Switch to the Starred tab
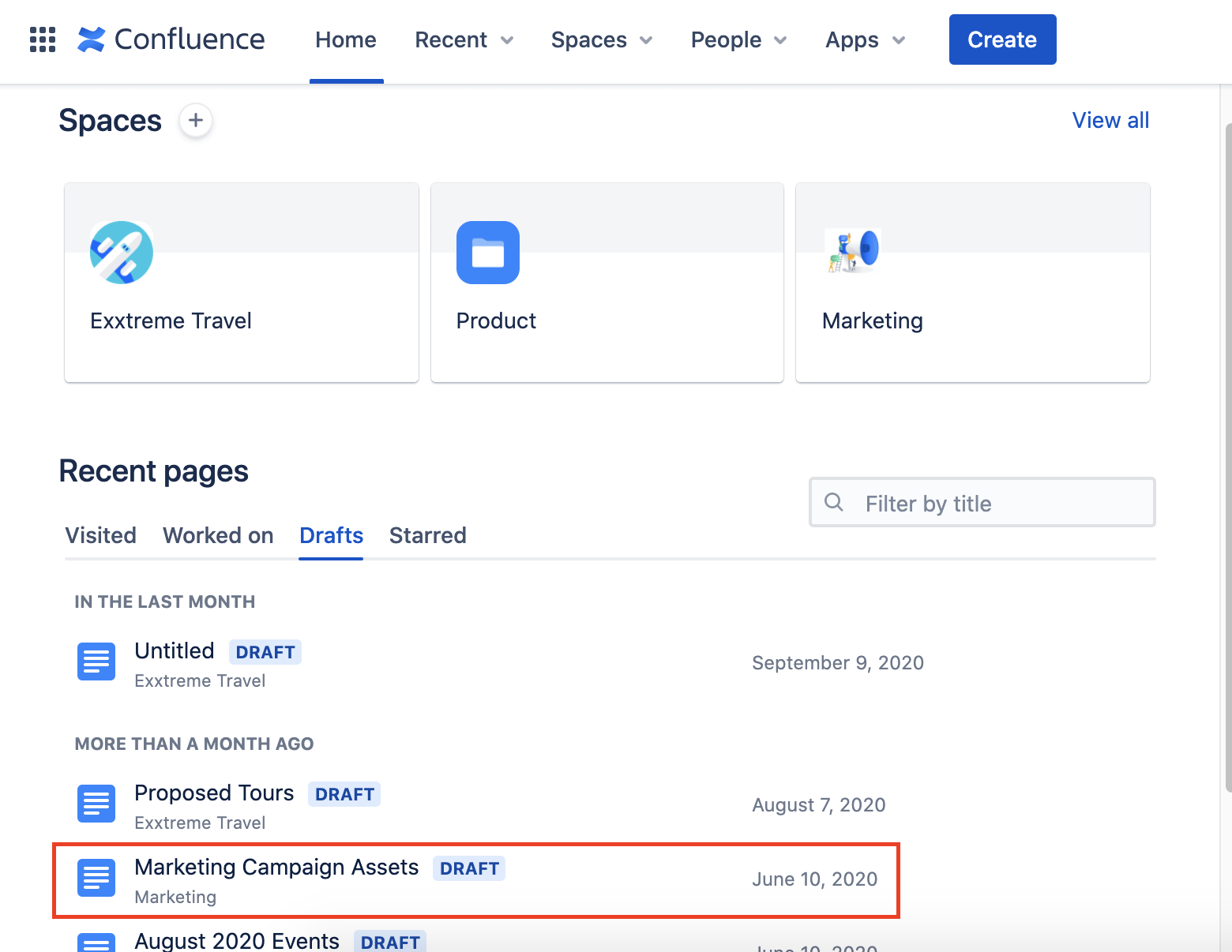 [x=428, y=536]
